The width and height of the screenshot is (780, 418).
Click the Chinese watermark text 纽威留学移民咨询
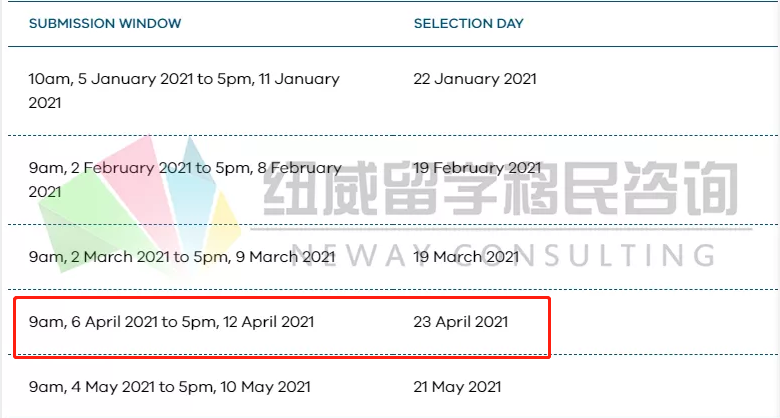pyautogui.click(x=500, y=188)
